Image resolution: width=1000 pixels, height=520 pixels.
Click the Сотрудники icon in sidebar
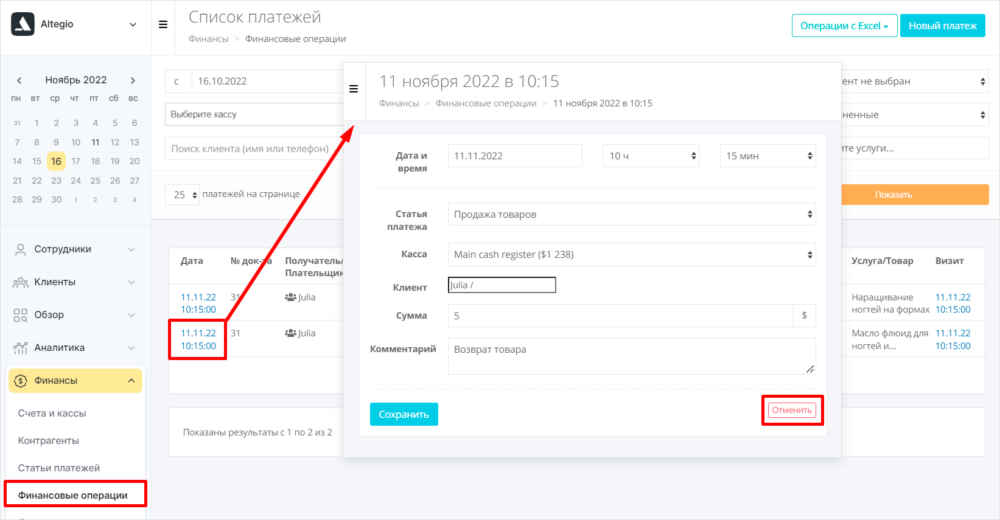20,249
